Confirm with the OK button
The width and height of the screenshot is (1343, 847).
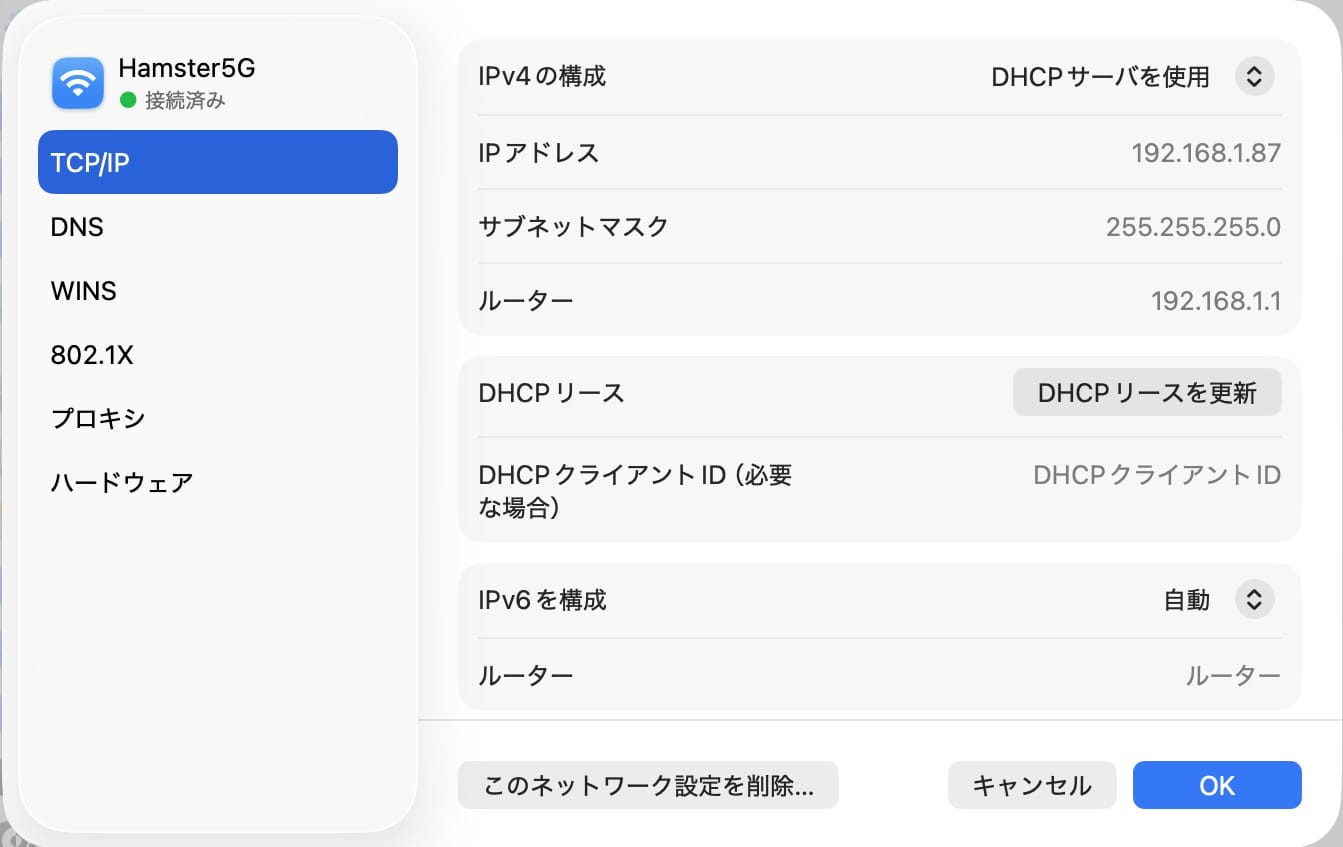tap(1217, 785)
